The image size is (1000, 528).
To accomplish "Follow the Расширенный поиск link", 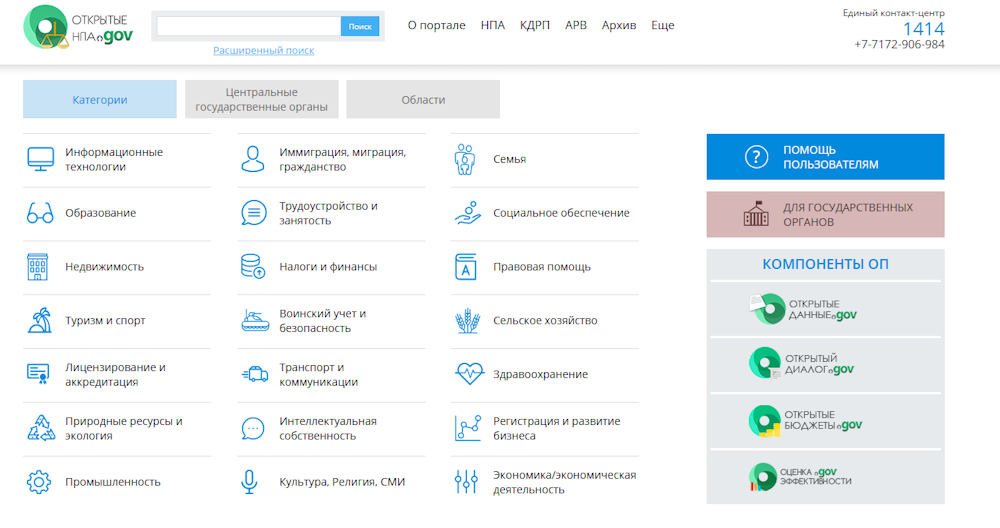I will tap(263, 50).
